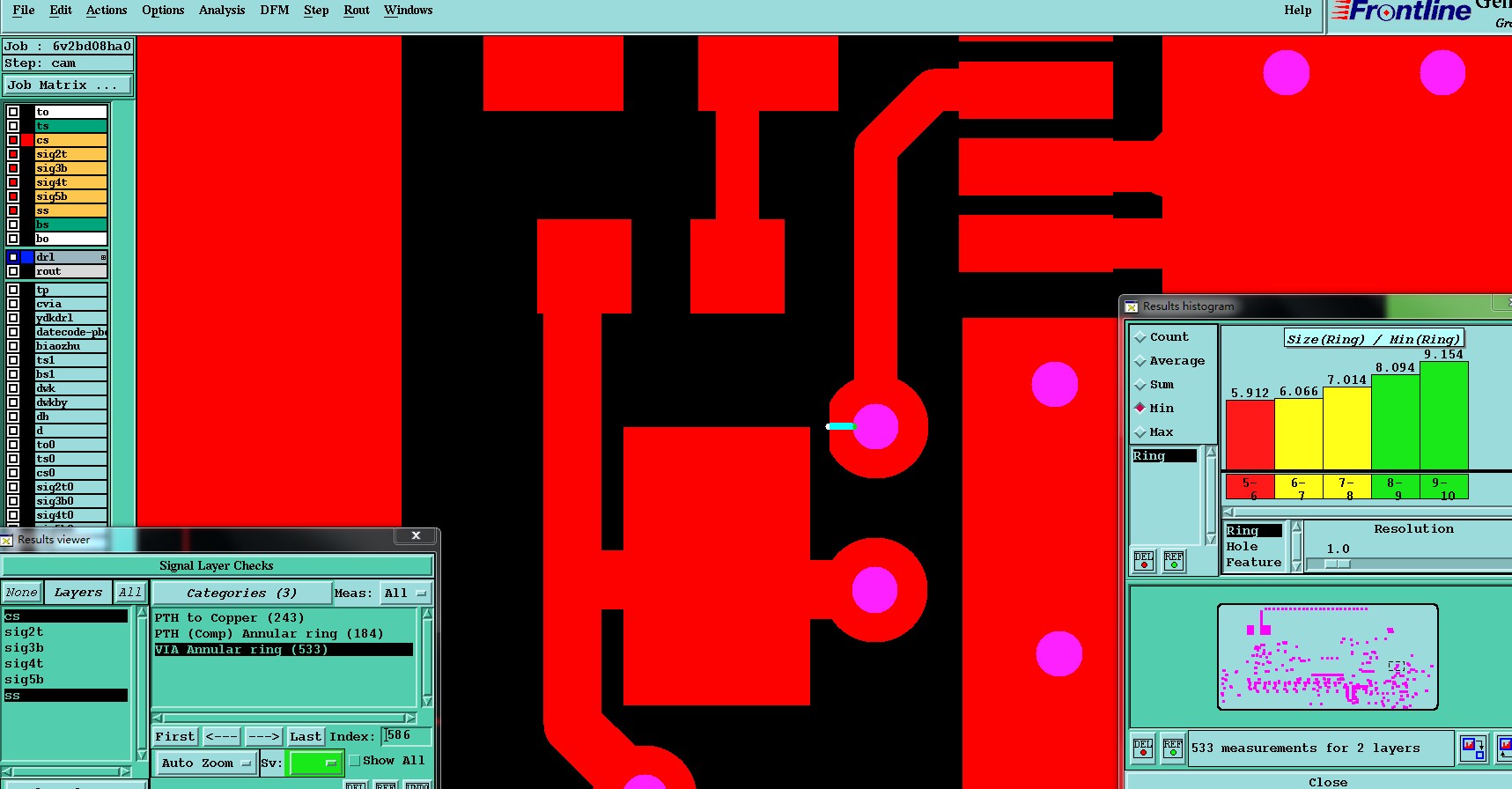Click up arrow of Categories list scrollbar
The image size is (1512, 789).
tap(427, 615)
